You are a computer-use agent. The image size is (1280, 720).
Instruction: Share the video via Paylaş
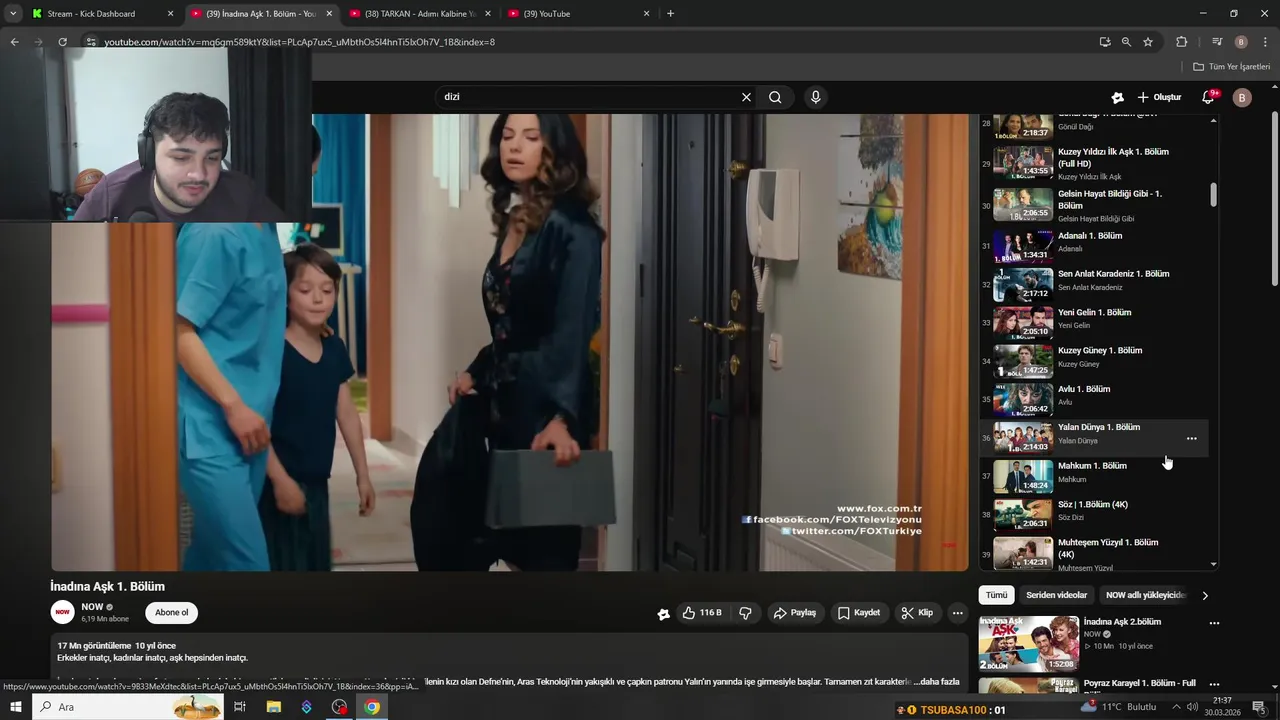[795, 613]
